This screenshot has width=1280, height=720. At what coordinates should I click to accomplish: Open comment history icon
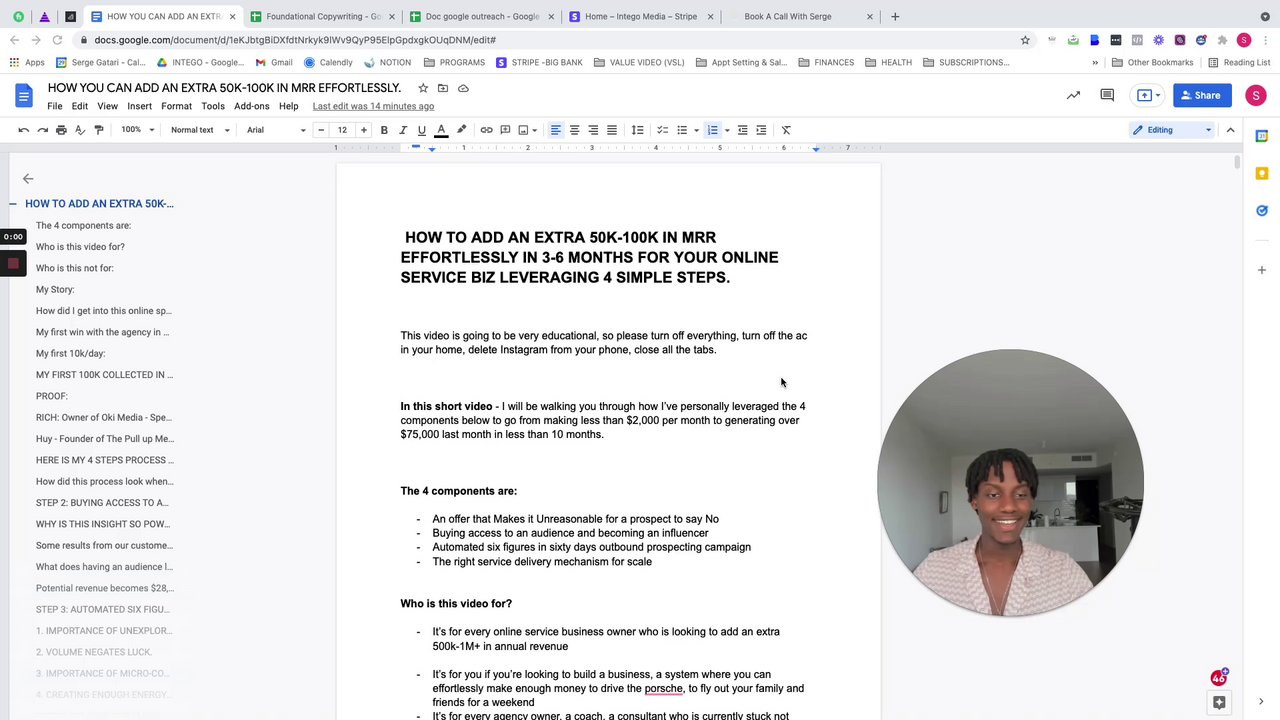point(1107,96)
